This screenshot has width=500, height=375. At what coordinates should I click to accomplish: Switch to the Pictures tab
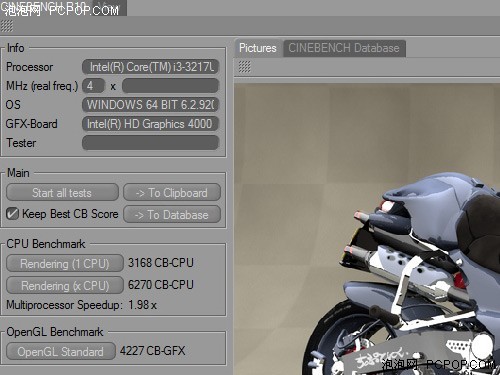[x=258, y=48]
